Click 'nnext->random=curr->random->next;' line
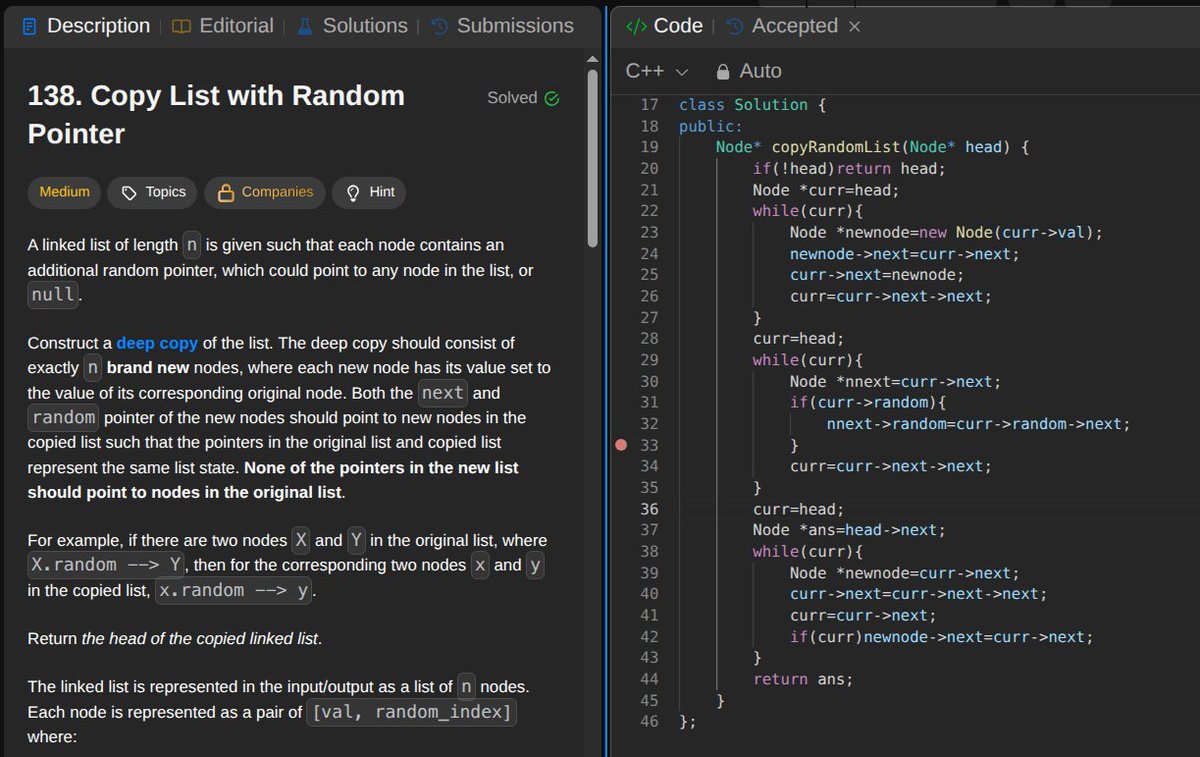Viewport: 1200px width, 757px height. coord(978,424)
